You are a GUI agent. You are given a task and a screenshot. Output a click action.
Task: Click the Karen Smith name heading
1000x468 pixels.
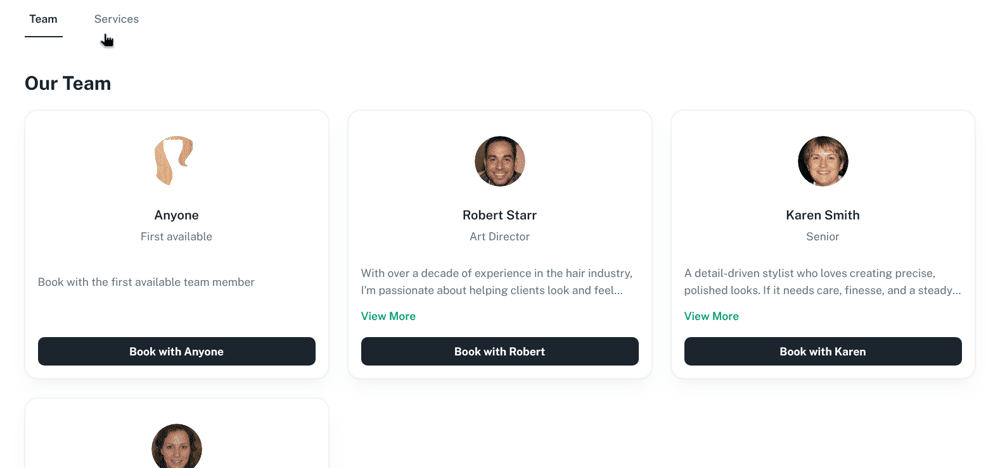tap(823, 215)
